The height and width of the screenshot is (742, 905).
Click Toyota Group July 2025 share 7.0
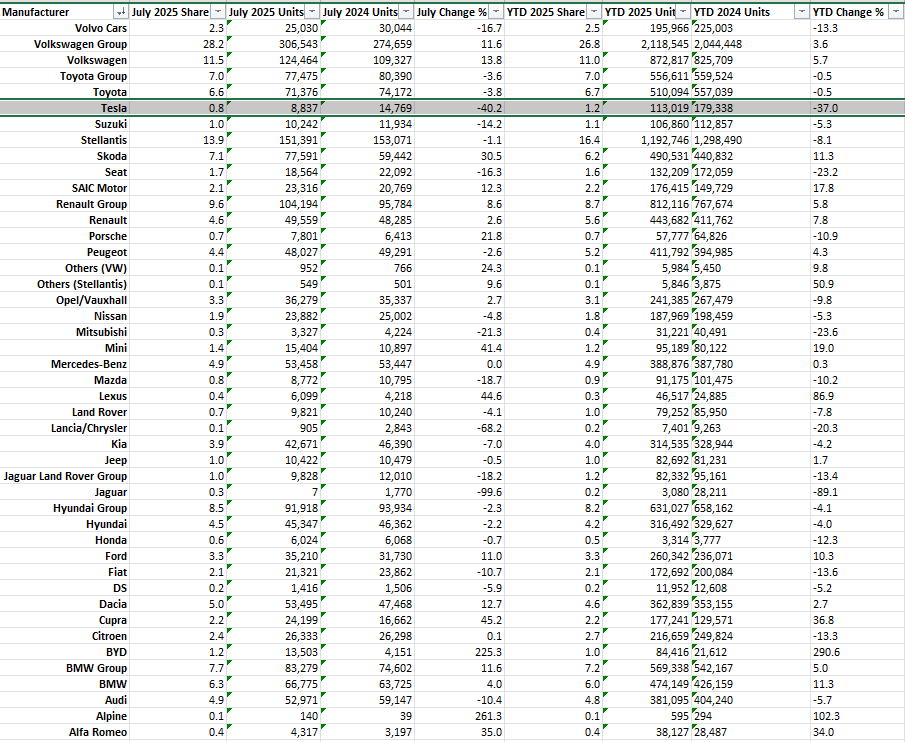tap(178, 76)
